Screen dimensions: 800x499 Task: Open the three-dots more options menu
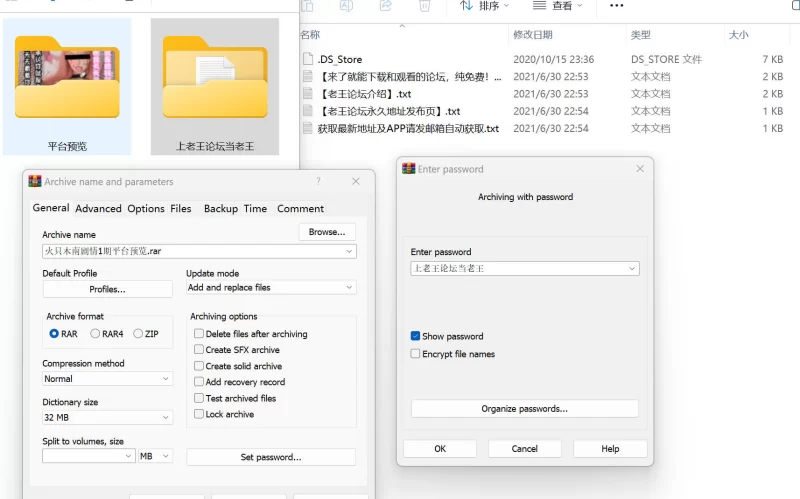pyautogui.click(x=616, y=6)
